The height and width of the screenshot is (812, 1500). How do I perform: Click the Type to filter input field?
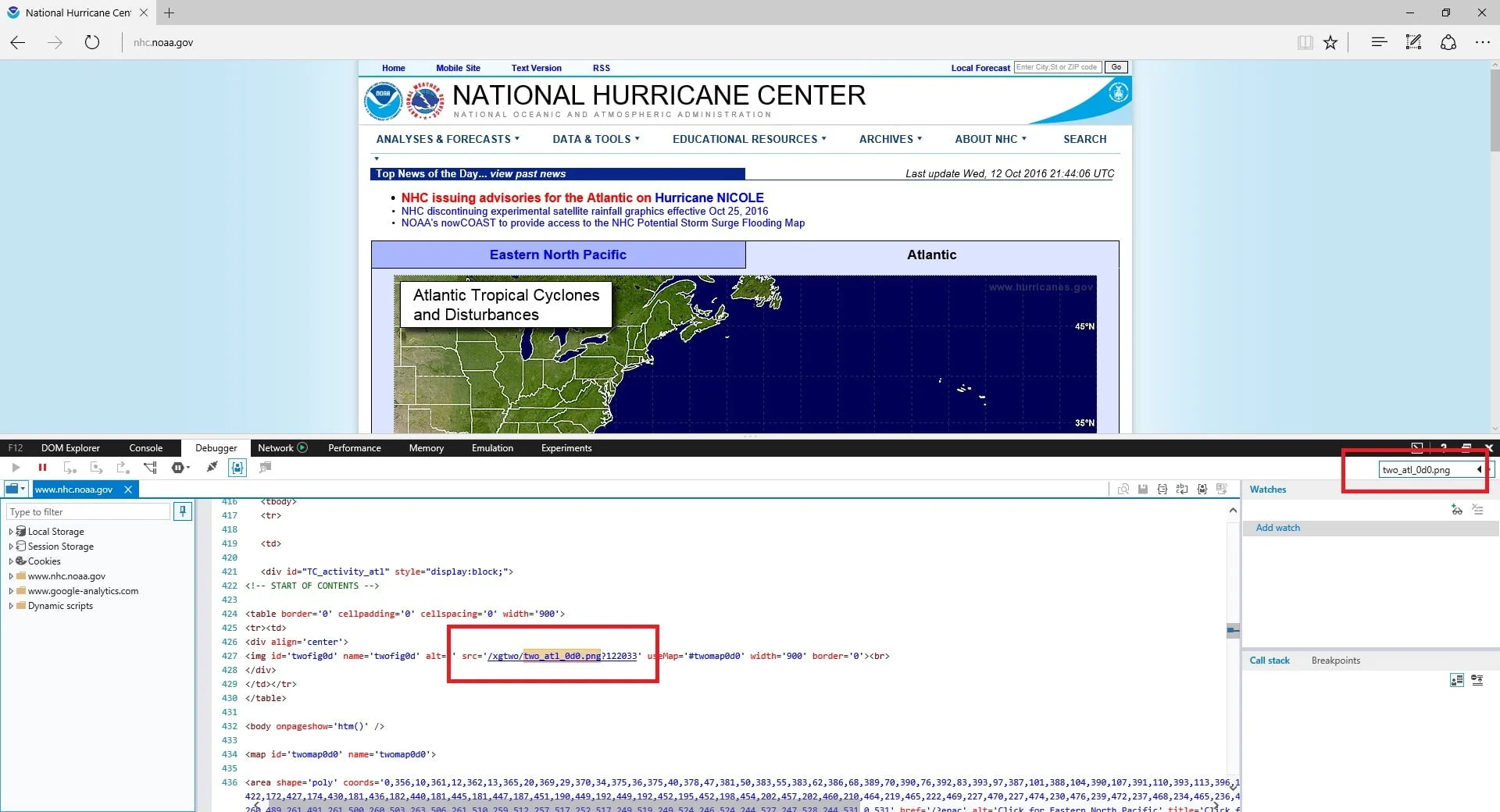point(87,512)
